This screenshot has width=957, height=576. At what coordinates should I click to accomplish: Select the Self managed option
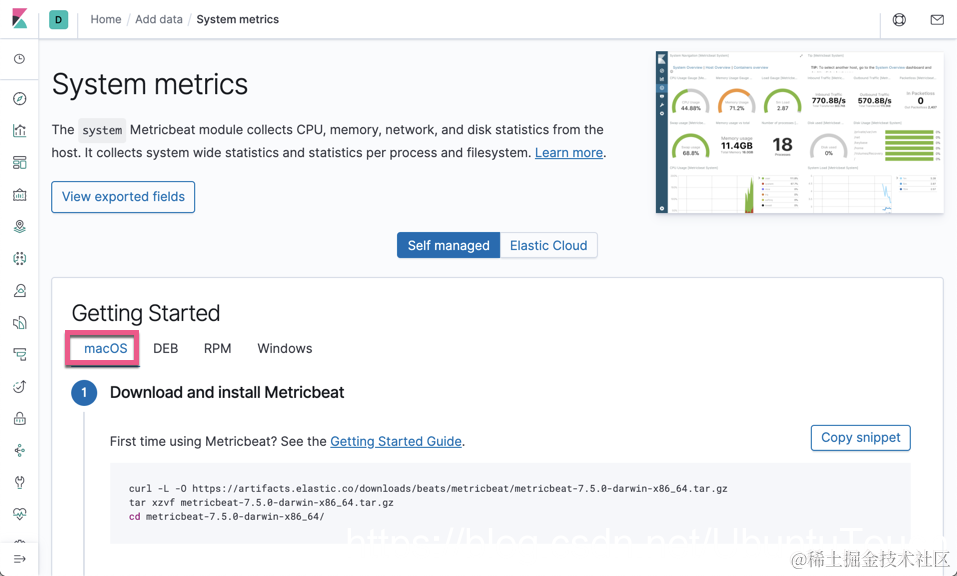(x=449, y=245)
